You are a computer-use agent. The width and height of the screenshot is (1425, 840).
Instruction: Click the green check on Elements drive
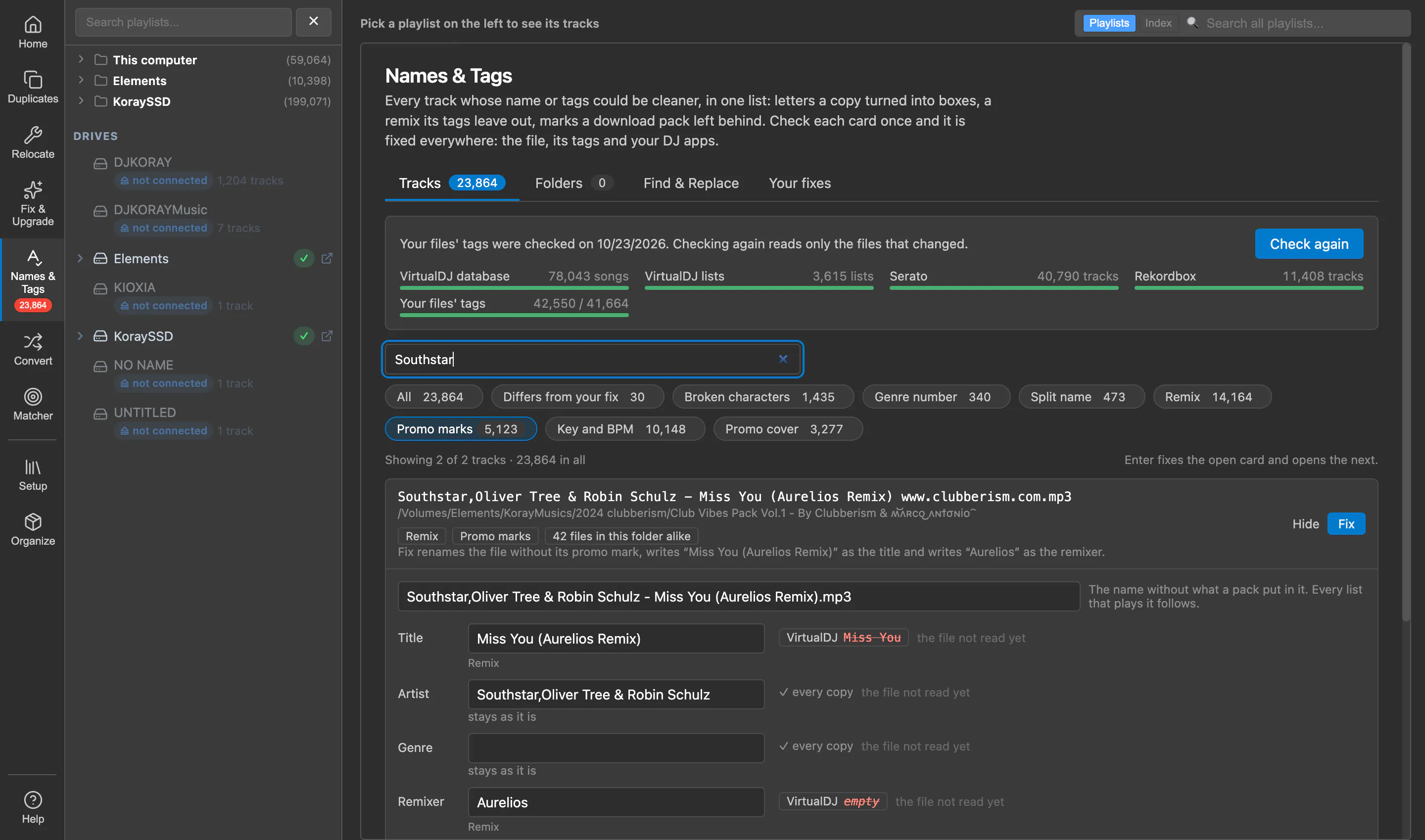pyautogui.click(x=304, y=258)
